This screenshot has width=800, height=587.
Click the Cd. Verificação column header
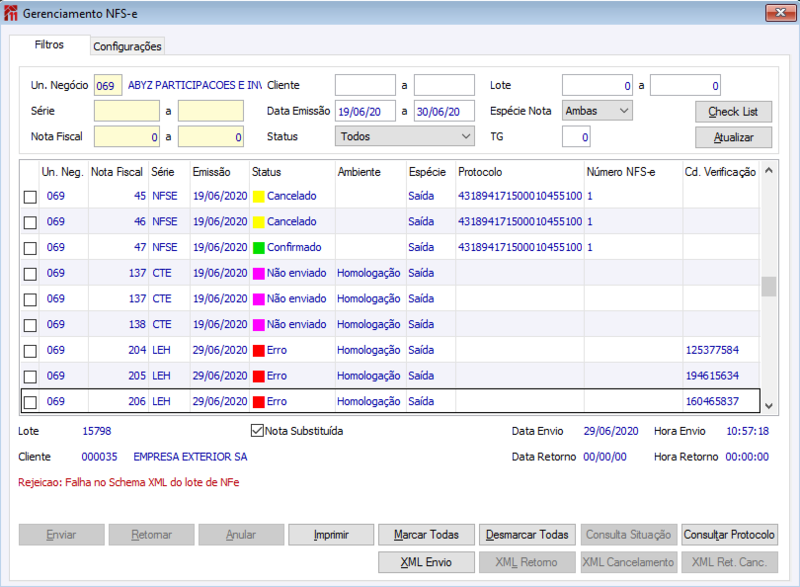(720, 172)
